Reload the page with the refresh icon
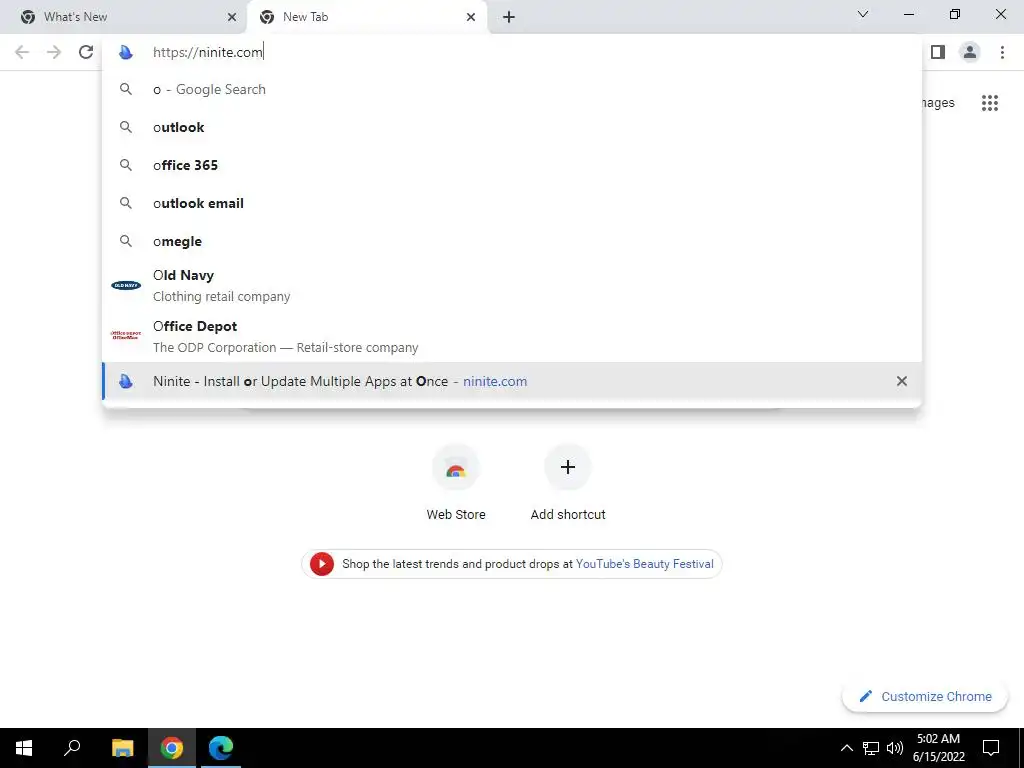The height and width of the screenshot is (768, 1024). 86,52
